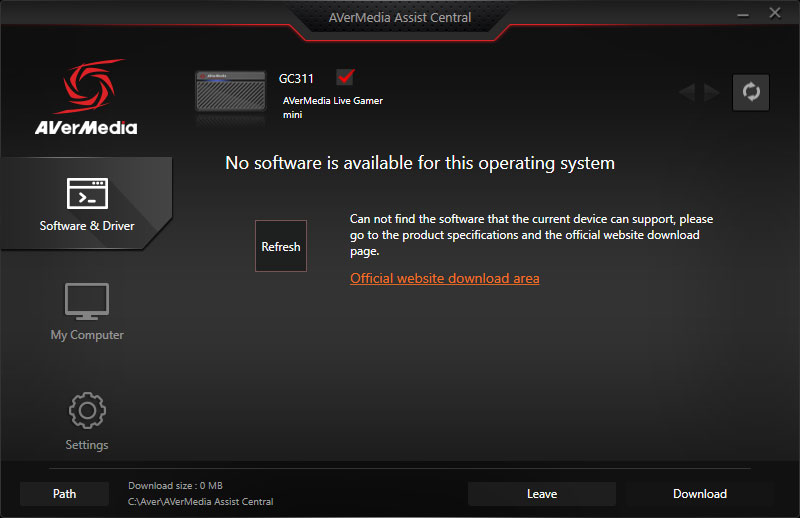Click the circular reload icon at top right

pyautogui.click(x=751, y=92)
